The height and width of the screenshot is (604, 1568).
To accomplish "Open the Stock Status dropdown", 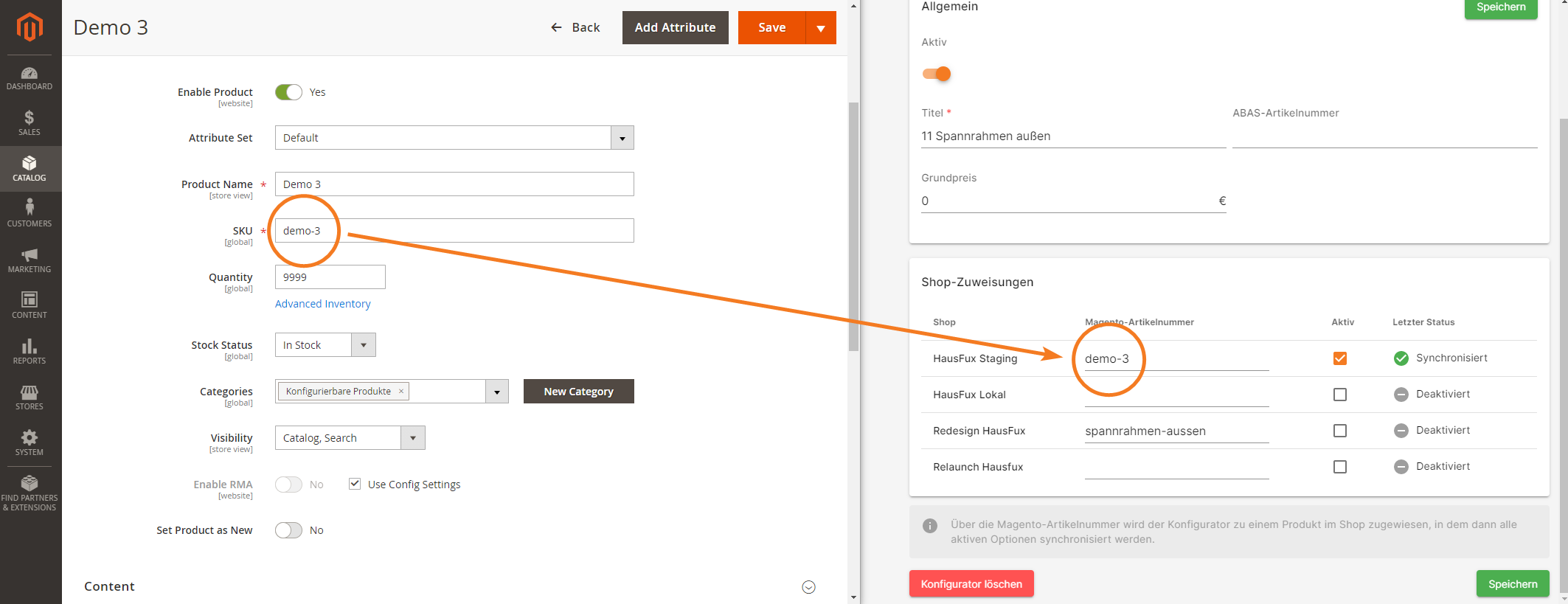I will click(325, 345).
